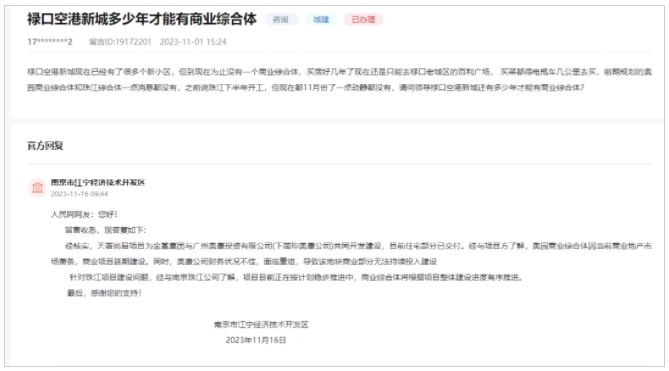Click the post timestamp 2023-11-01 15:24
Screen dimensions: 669x371
coord(193,42)
